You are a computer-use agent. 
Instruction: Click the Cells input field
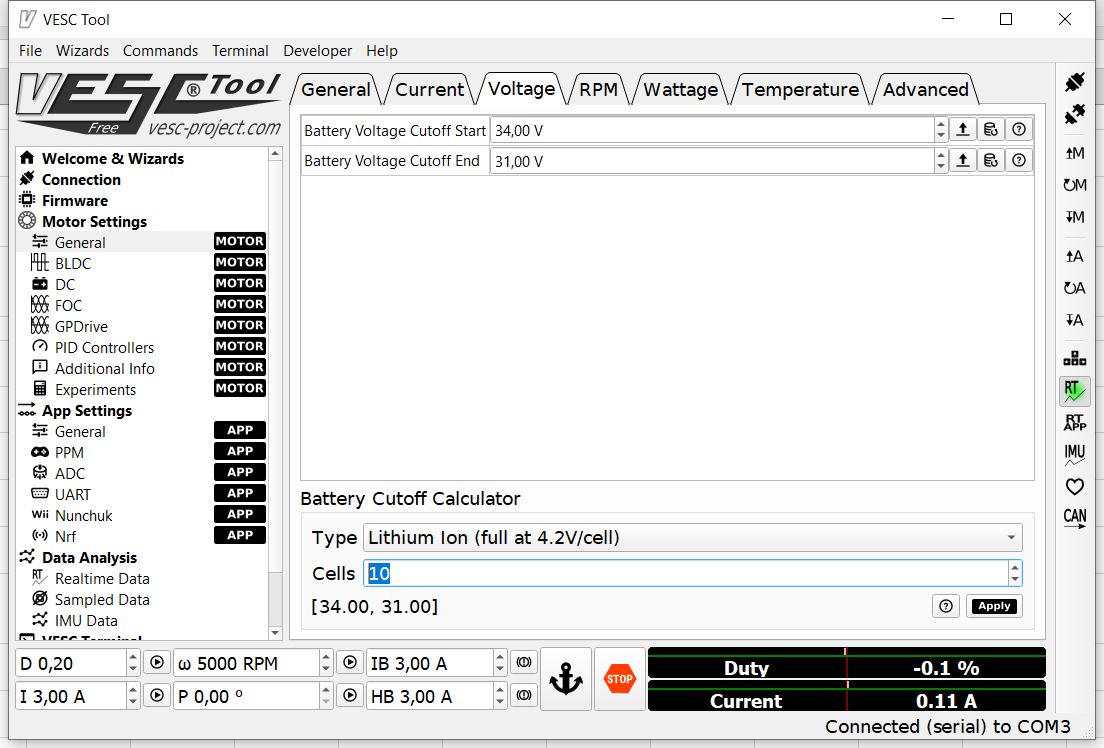coord(686,573)
